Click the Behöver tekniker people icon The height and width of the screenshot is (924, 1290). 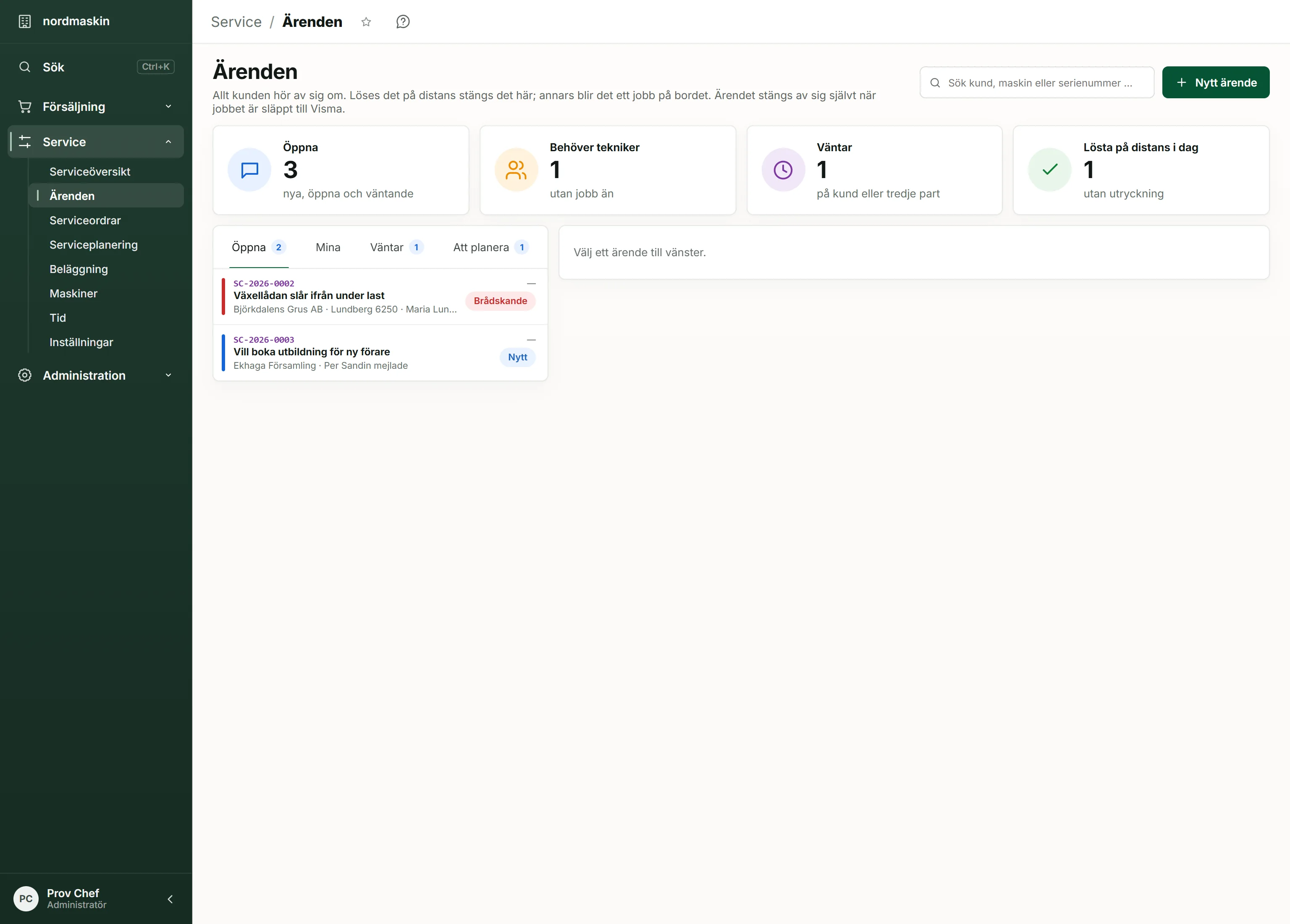pos(516,170)
